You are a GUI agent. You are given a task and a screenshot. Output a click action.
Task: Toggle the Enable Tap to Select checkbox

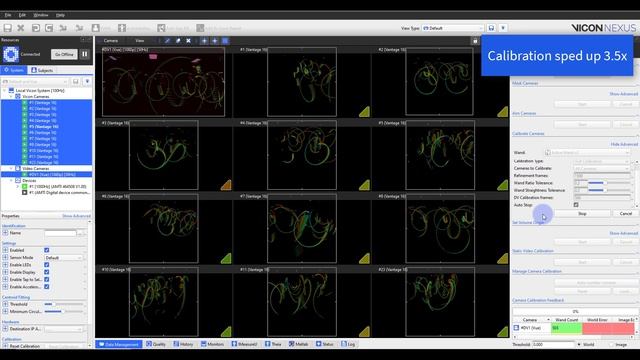pyautogui.click(x=47, y=279)
